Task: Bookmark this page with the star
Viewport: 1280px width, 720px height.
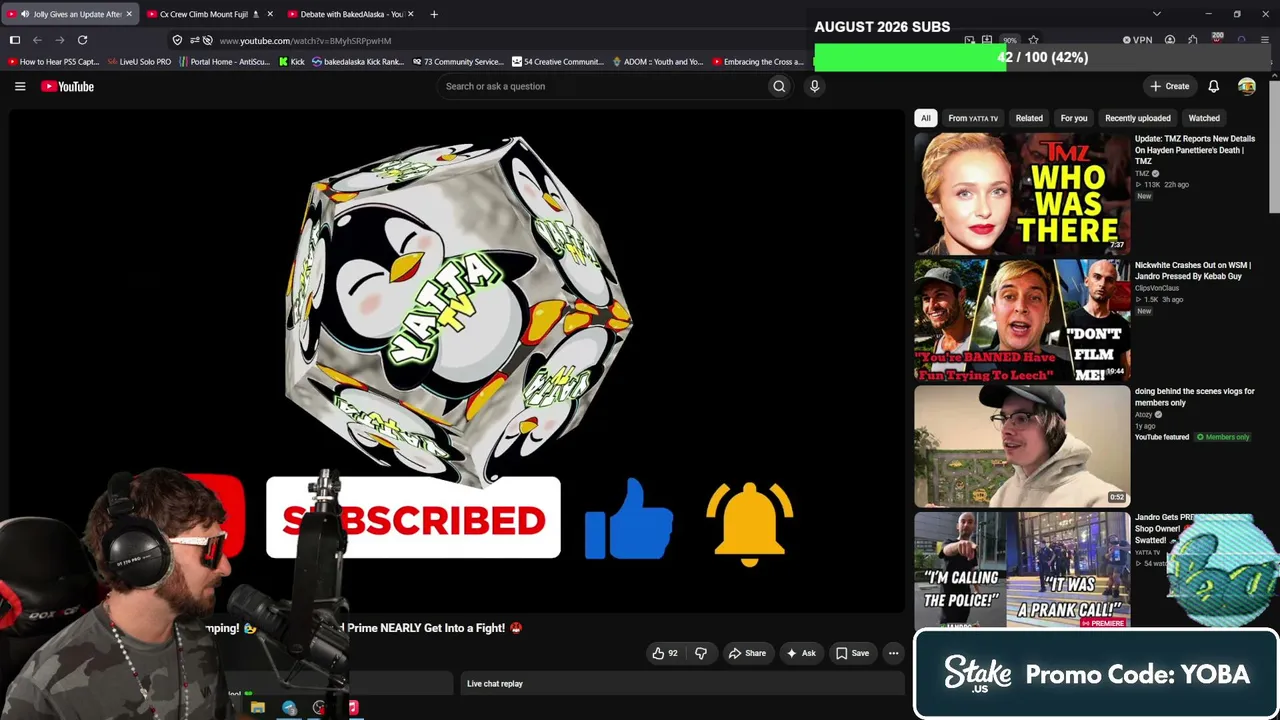Action: [x=1033, y=40]
